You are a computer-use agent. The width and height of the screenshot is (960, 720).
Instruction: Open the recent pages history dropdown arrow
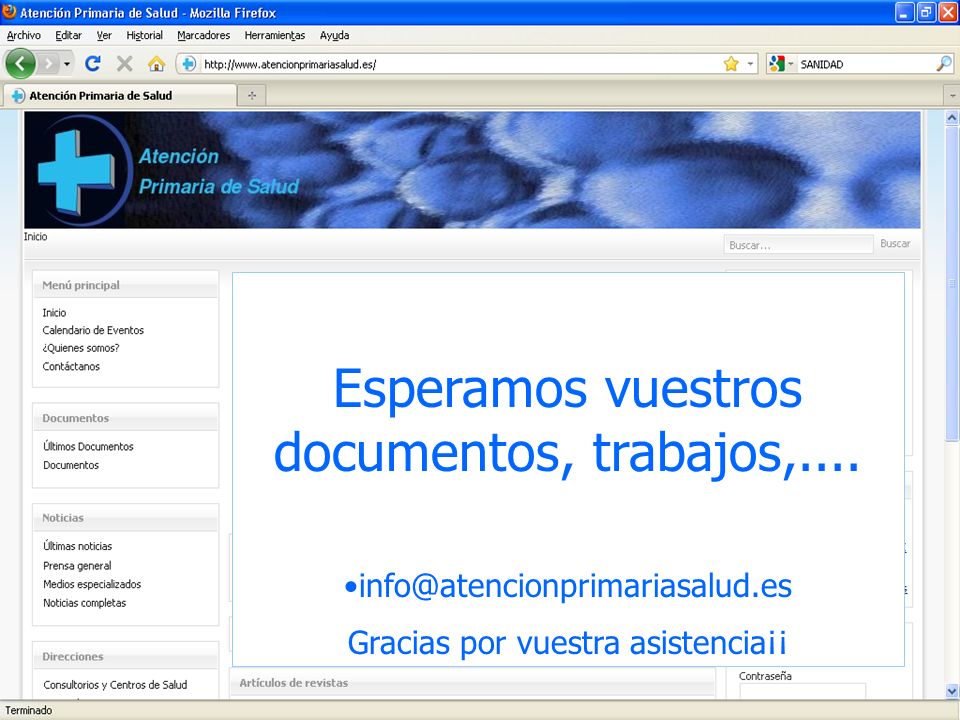click(67, 64)
